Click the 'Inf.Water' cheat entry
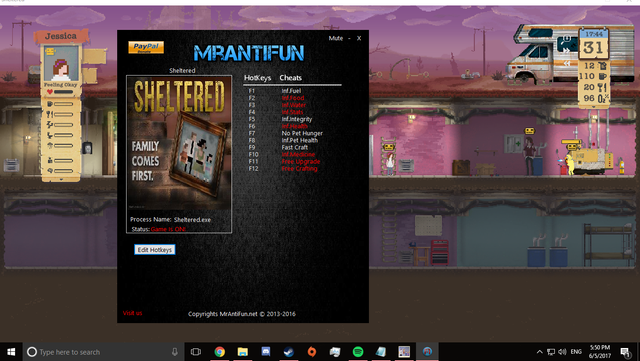The height and width of the screenshot is (361, 640). (293, 105)
